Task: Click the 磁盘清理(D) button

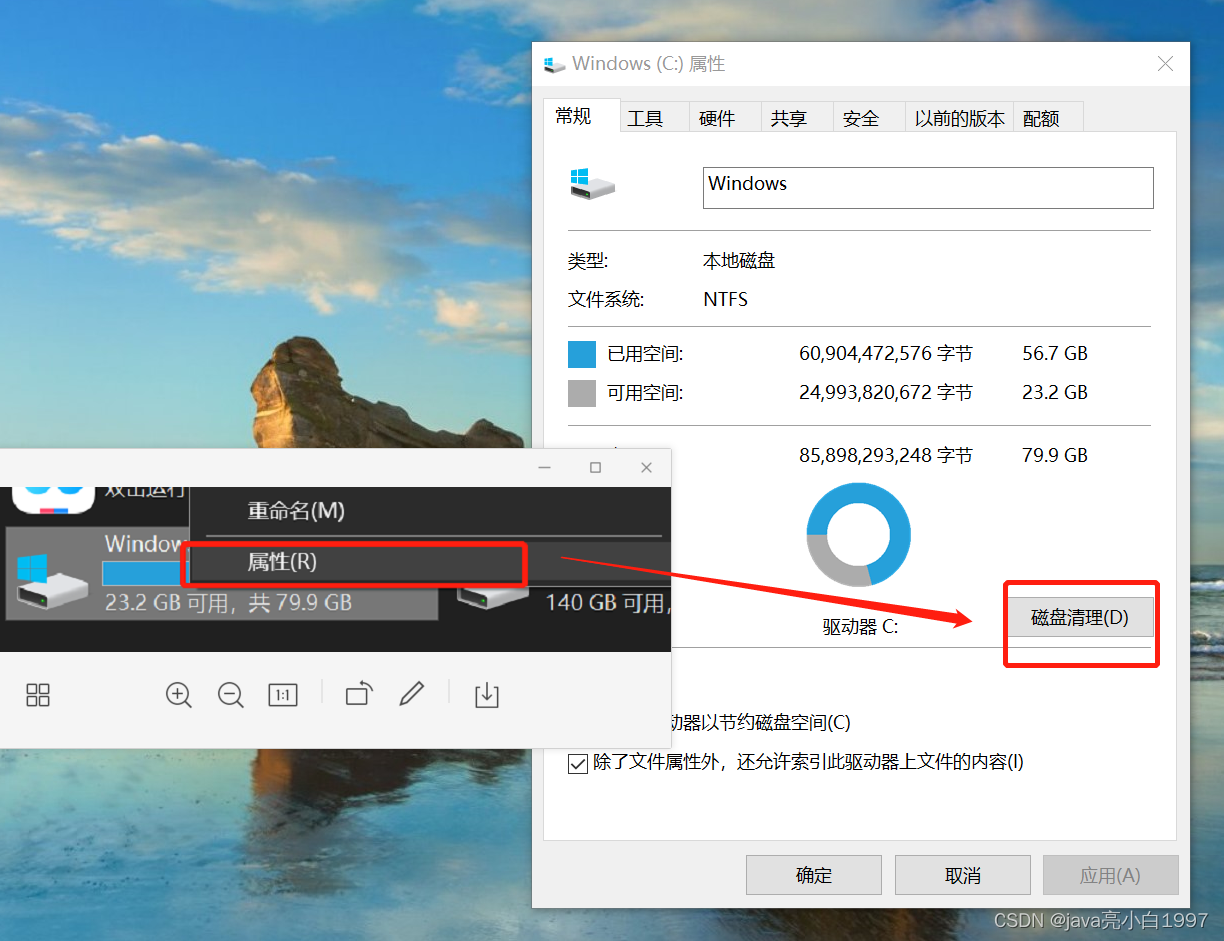Action: pos(1079,617)
